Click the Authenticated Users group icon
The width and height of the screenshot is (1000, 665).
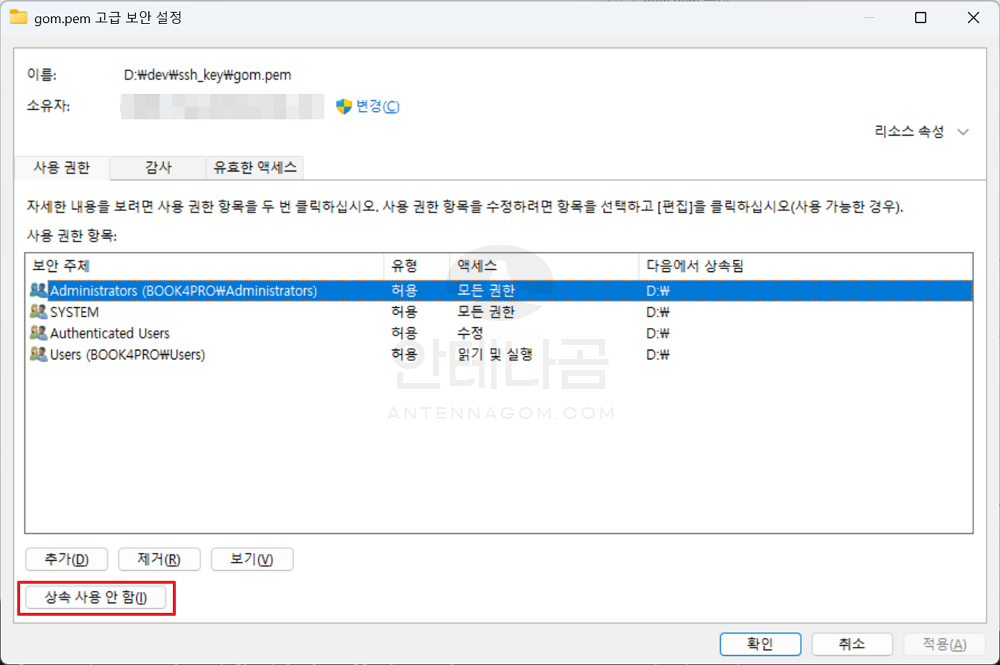pos(39,333)
